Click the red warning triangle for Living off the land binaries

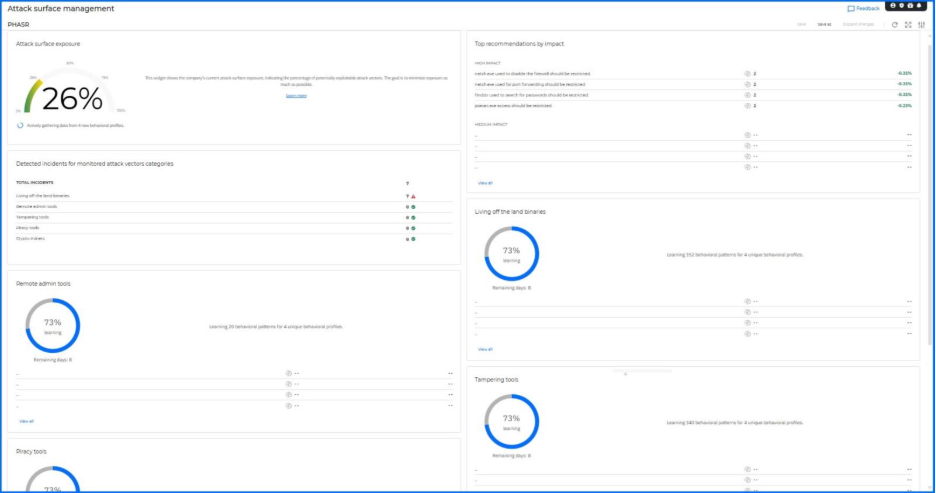pyautogui.click(x=413, y=196)
